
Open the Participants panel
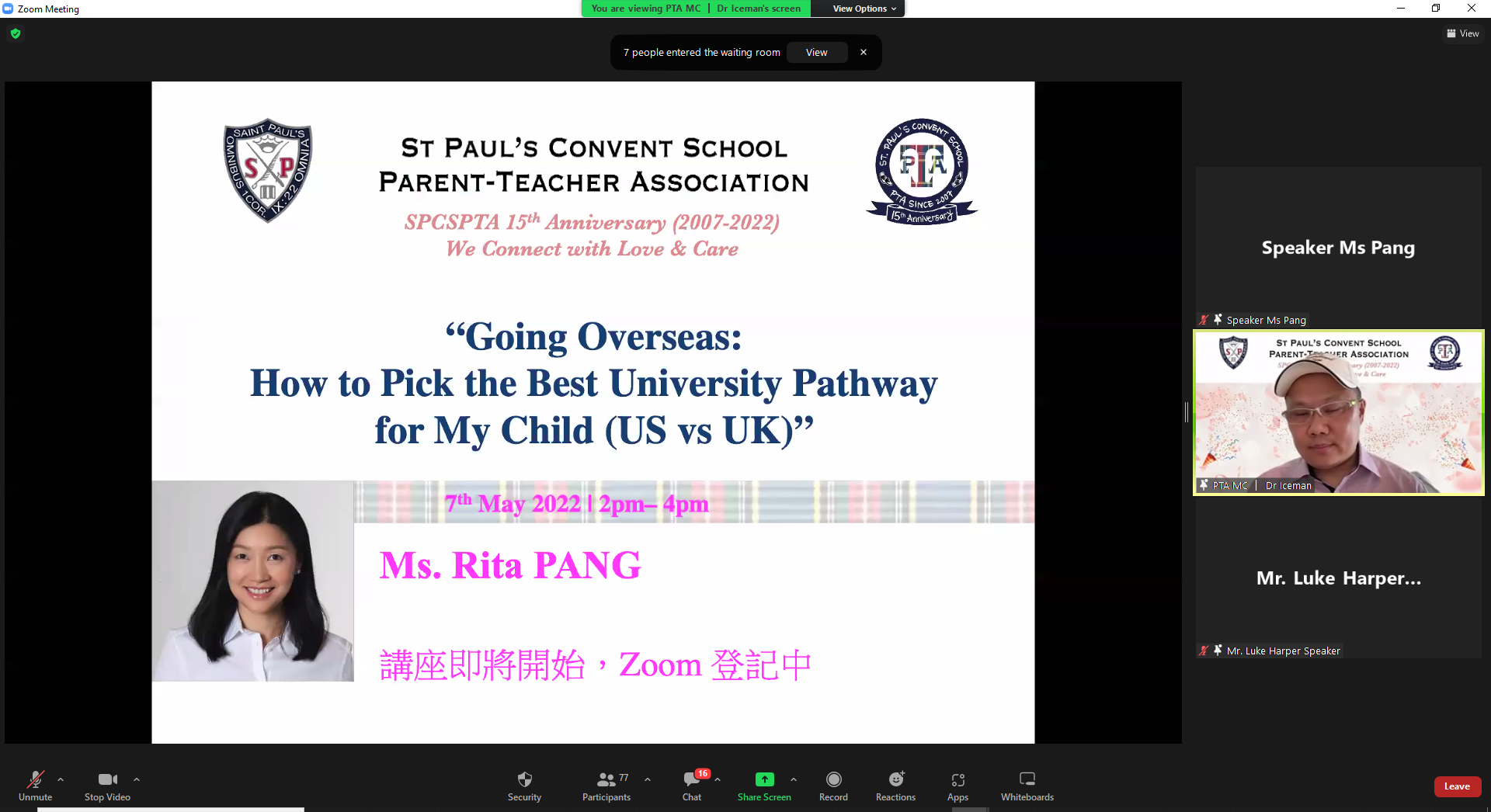point(606,785)
